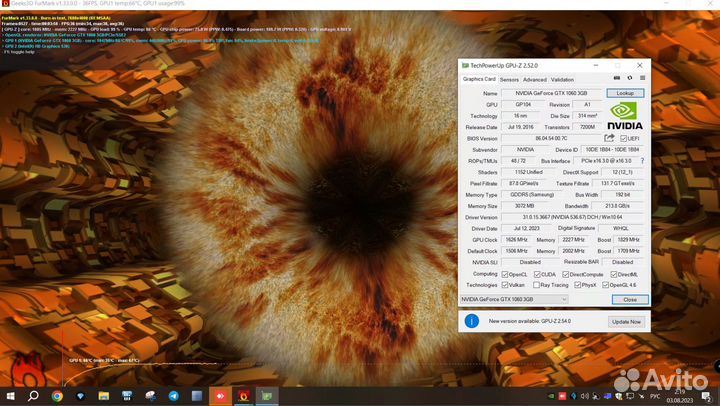Open File Explorer from the taskbar

104,396
